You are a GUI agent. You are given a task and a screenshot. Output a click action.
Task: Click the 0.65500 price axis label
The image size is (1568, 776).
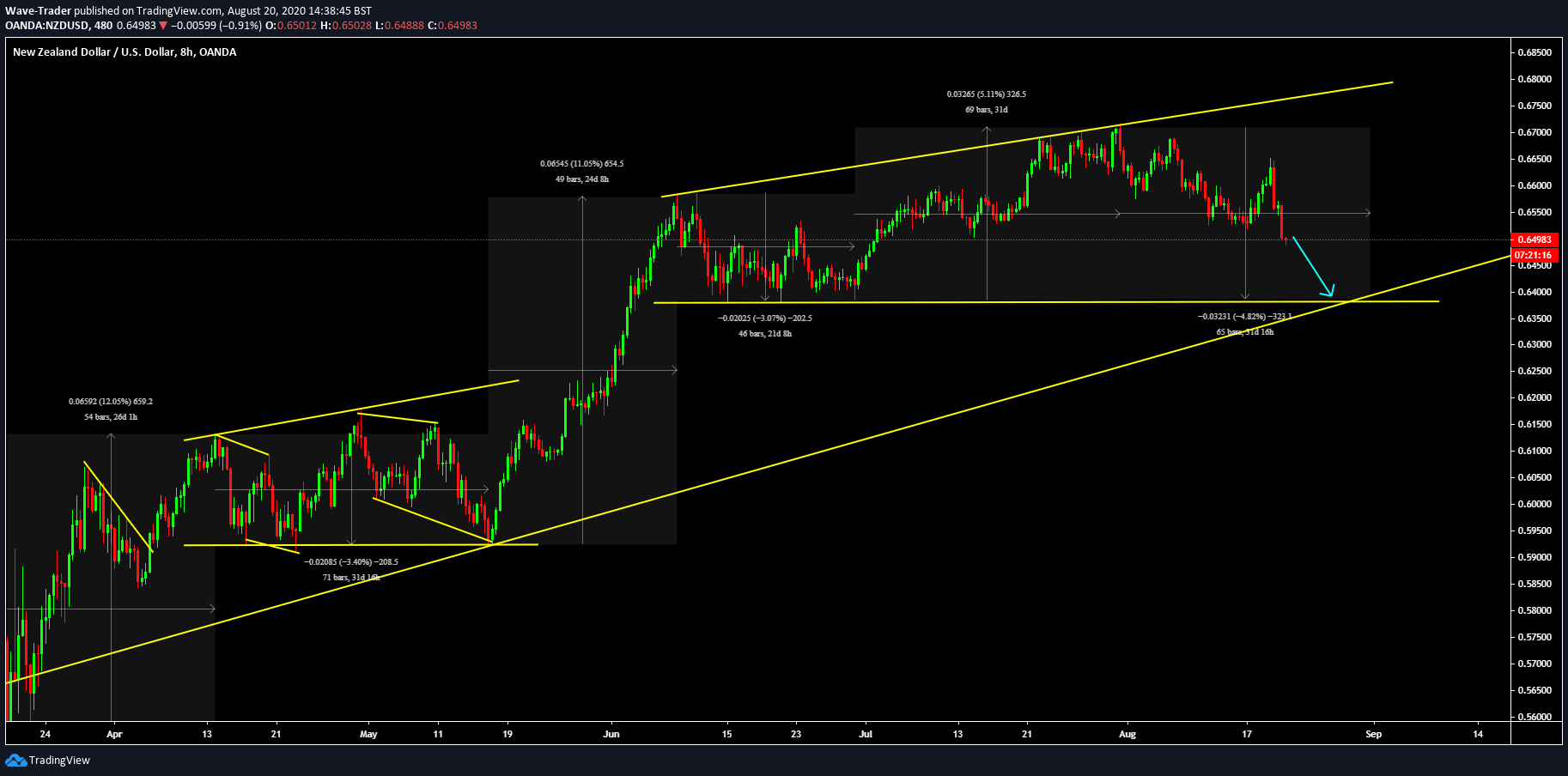(x=1535, y=212)
